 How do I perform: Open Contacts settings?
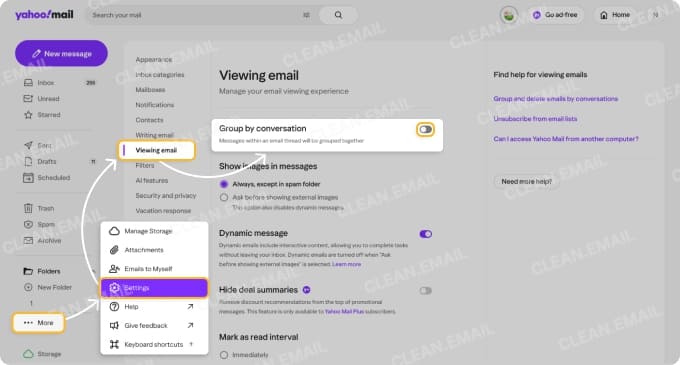149,120
